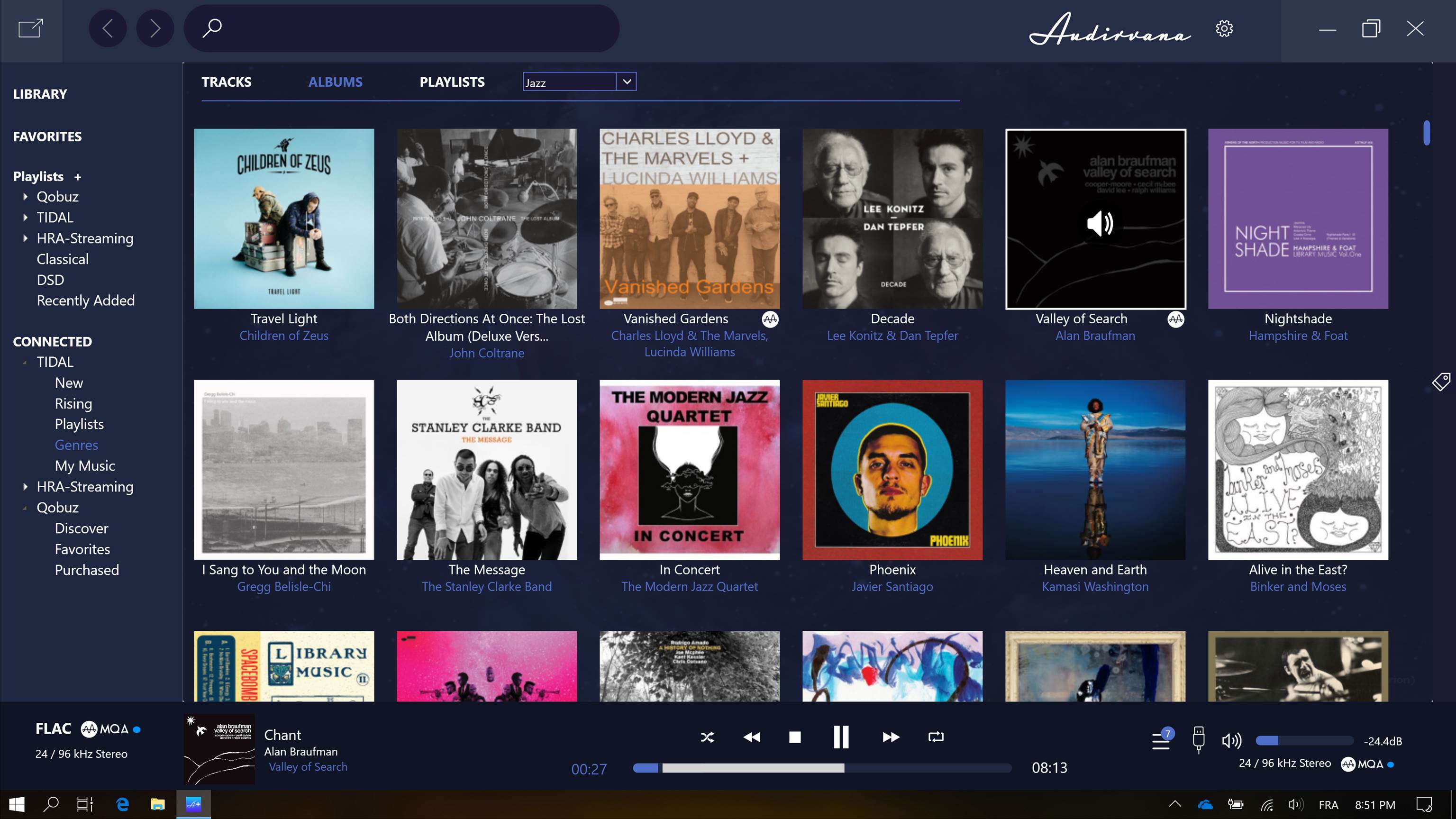Open the Phoenix album by Javier Santiago
This screenshot has height=819, width=1456.
pyautogui.click(x=892, y=470)
